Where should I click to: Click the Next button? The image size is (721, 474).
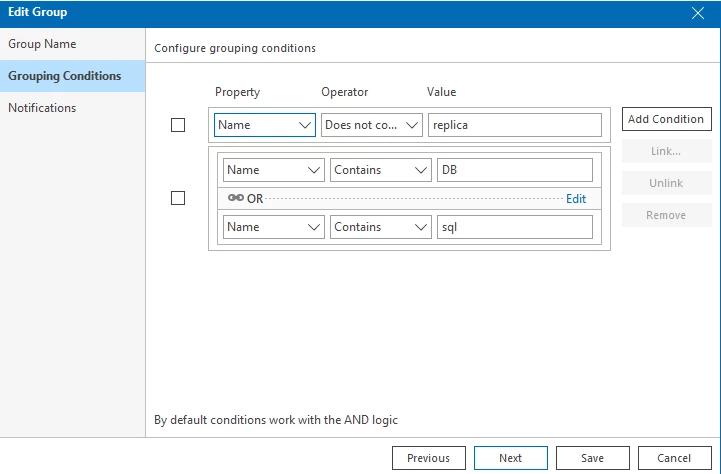click(510, 458)
